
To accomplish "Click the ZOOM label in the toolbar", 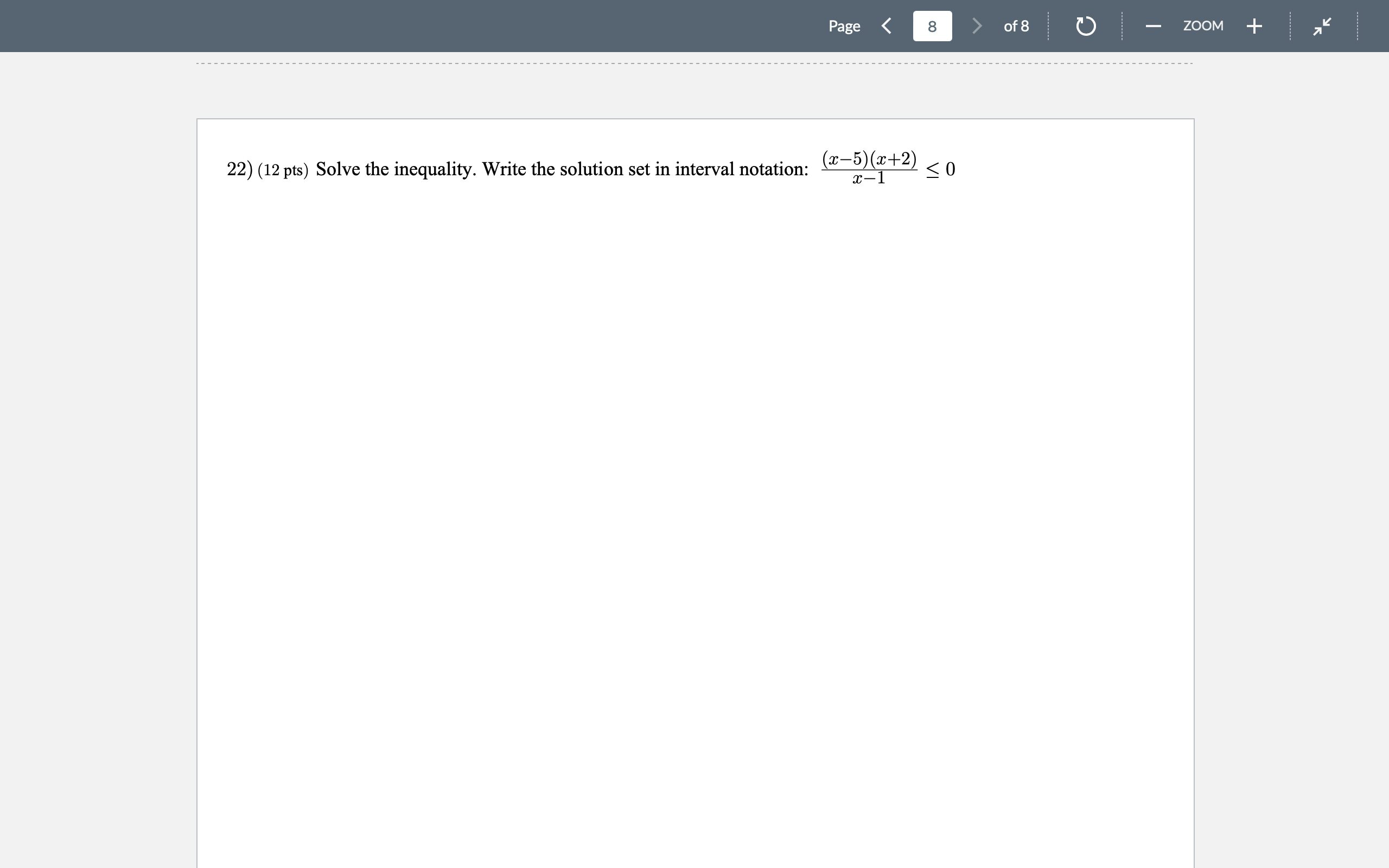I will click(1203, 26).
